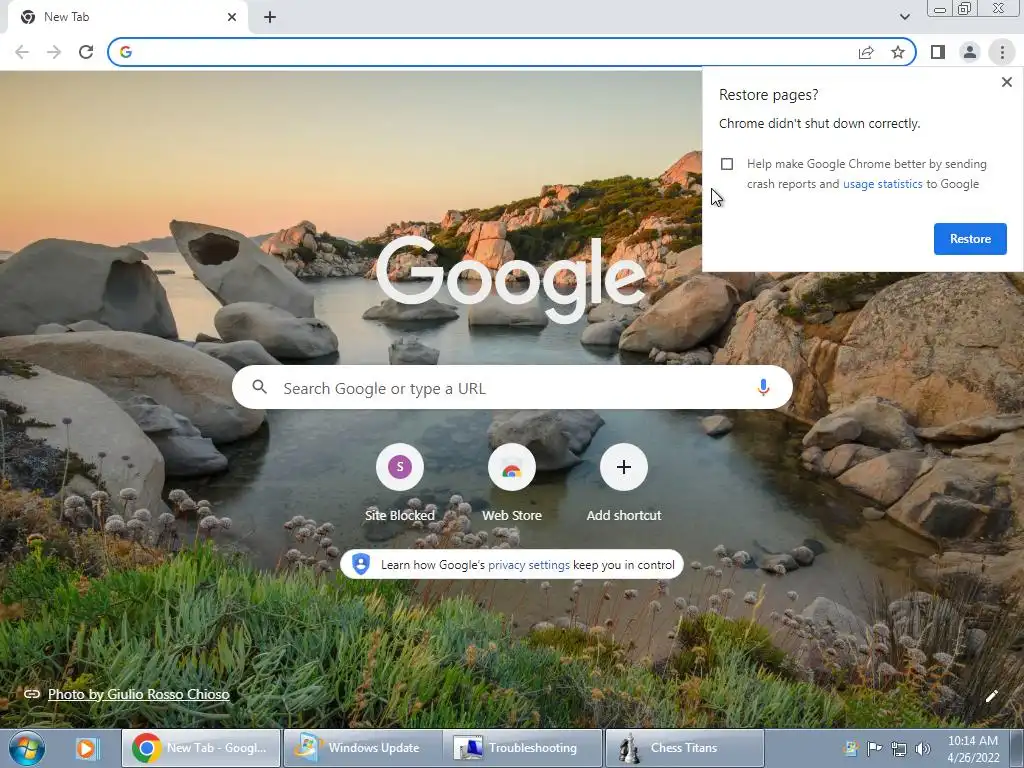The image size is (1024, 768).
Task: Open the clock showing 10:14 AM
Action: 973,749
